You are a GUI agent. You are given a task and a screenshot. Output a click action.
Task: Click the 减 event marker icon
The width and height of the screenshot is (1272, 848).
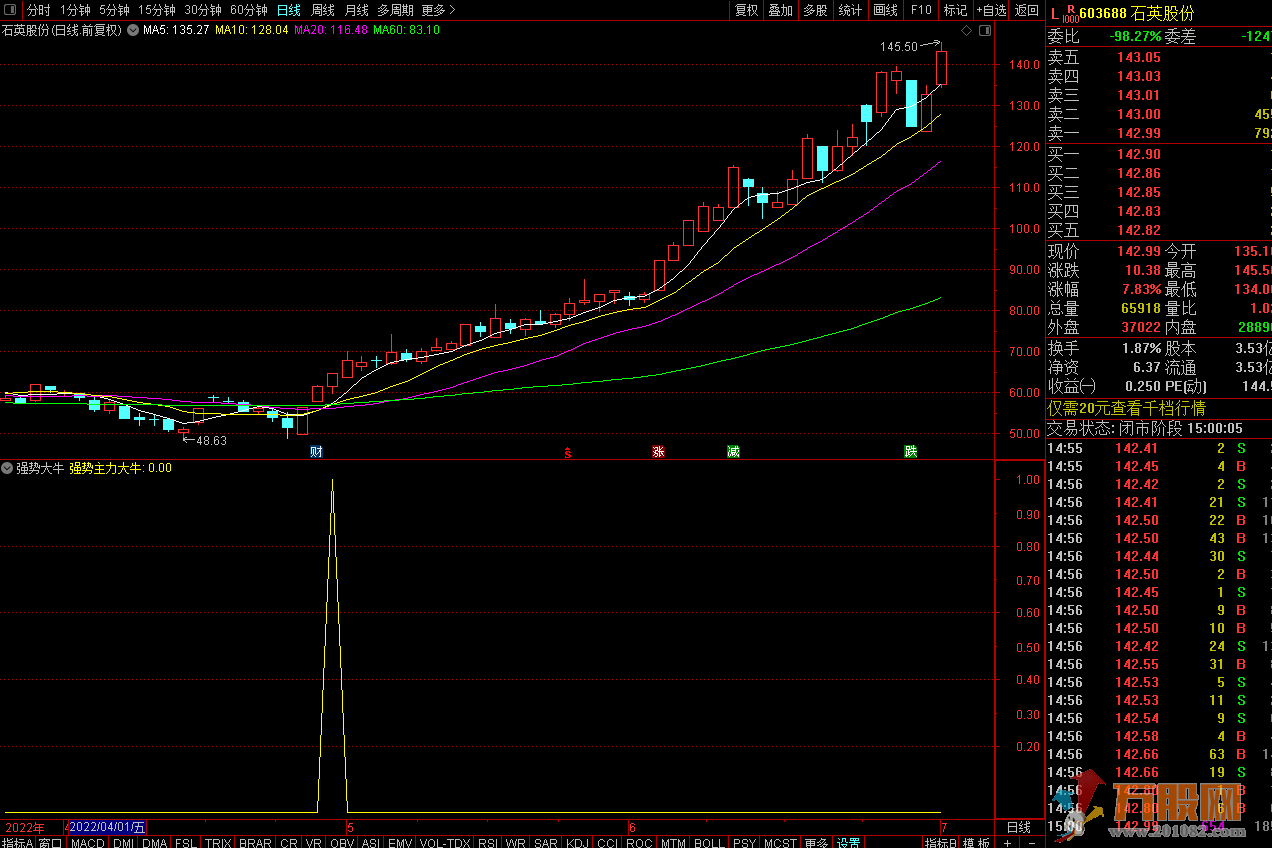pos(733,452)
